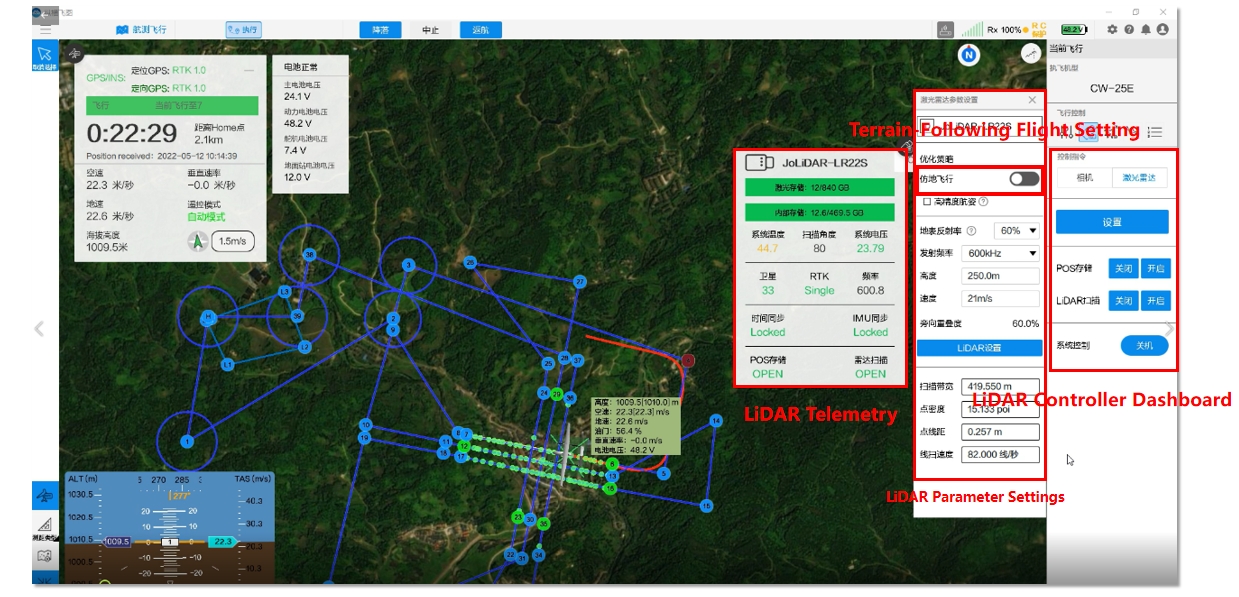Open the 地表反射率 60% dropdown

(1016, 231)
